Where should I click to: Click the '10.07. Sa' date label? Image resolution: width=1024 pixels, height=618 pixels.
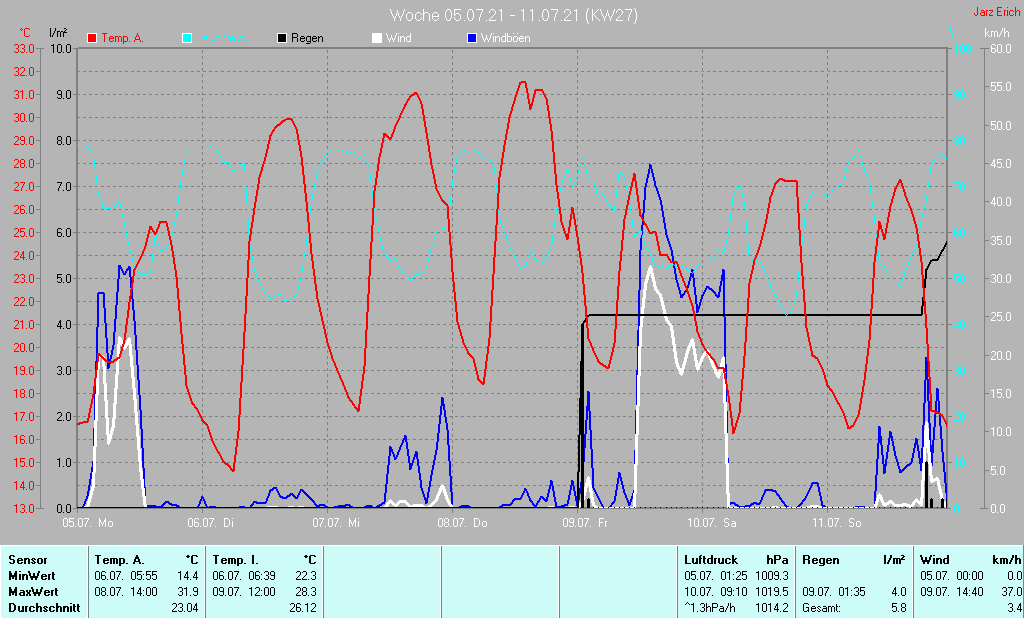coord(711,523)
